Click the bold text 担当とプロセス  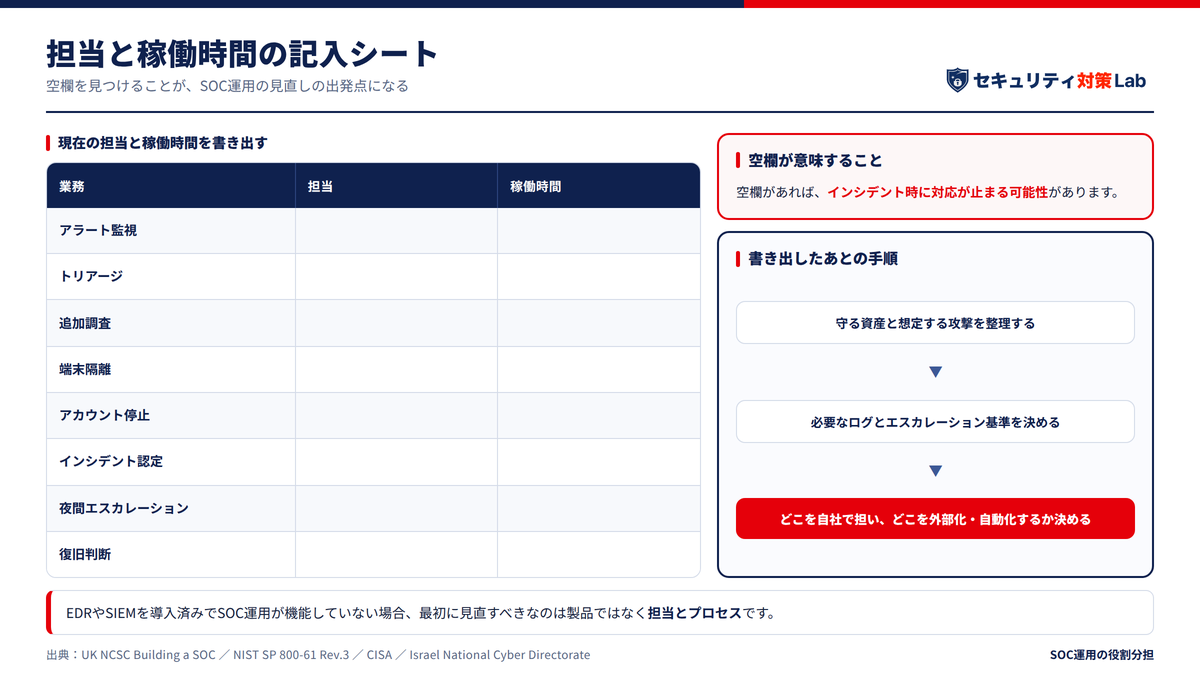pos(695,613)
